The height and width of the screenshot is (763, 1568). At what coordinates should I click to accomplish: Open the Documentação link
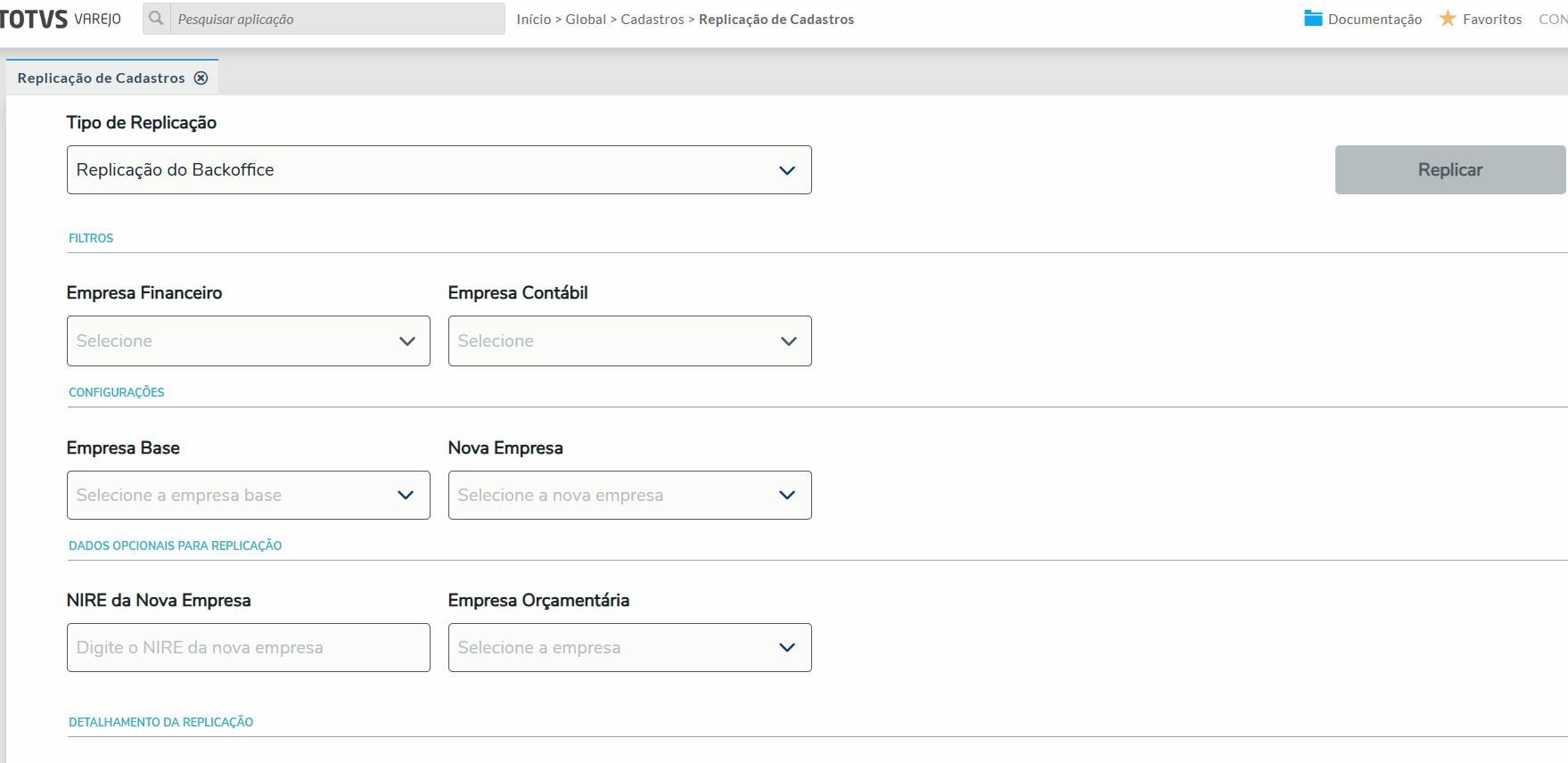(x=1375, y=20)
